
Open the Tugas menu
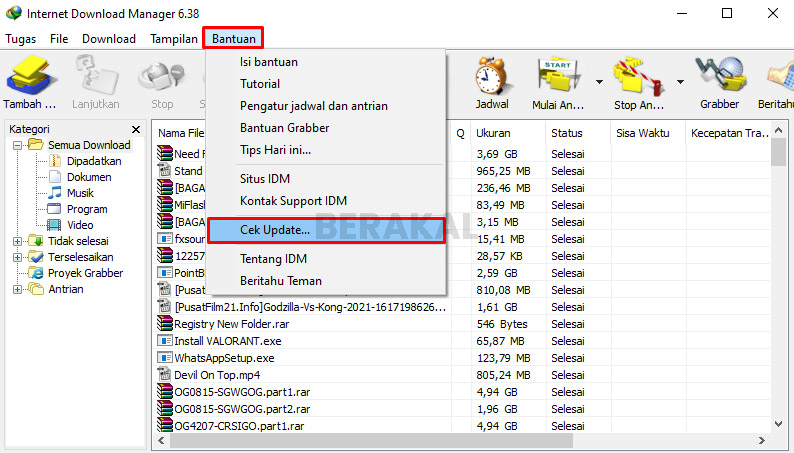coord(21,39)
